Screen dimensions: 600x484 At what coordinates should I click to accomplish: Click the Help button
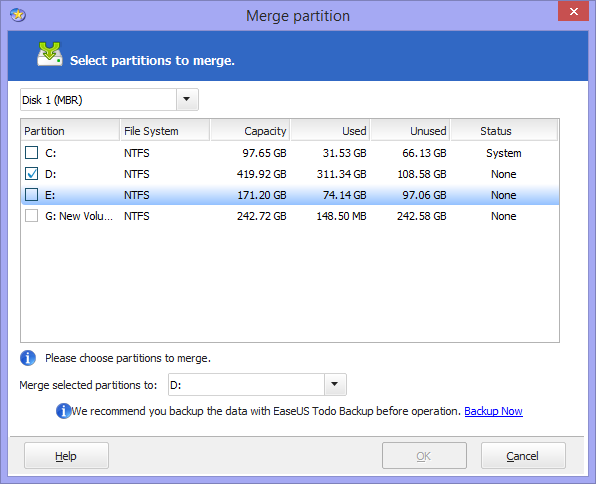coord(66,456)
